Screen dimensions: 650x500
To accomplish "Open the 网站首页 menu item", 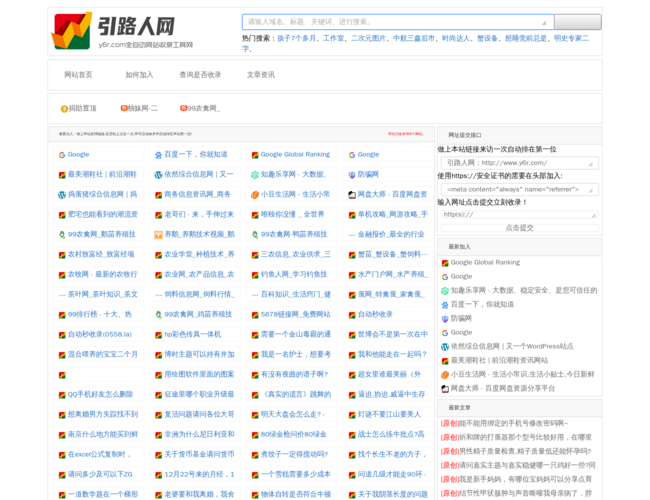I will [78, 75].
